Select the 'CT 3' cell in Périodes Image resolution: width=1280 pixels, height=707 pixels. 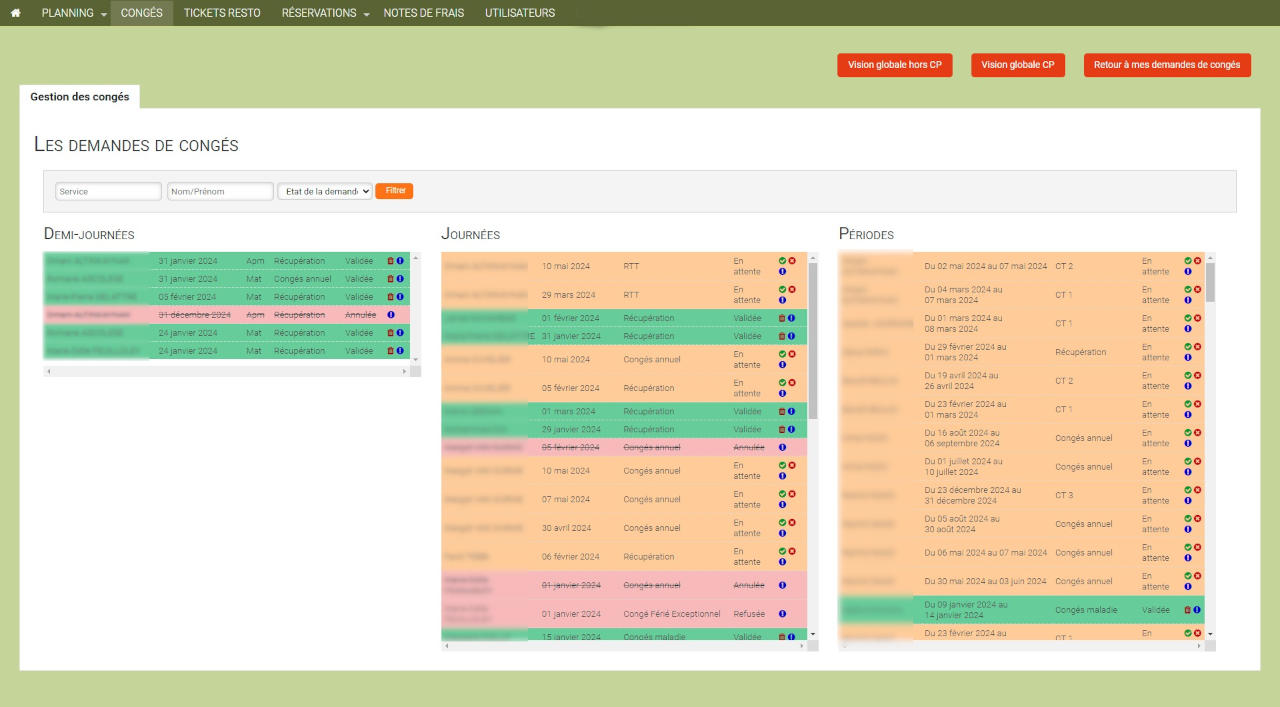coord(1064,495)
